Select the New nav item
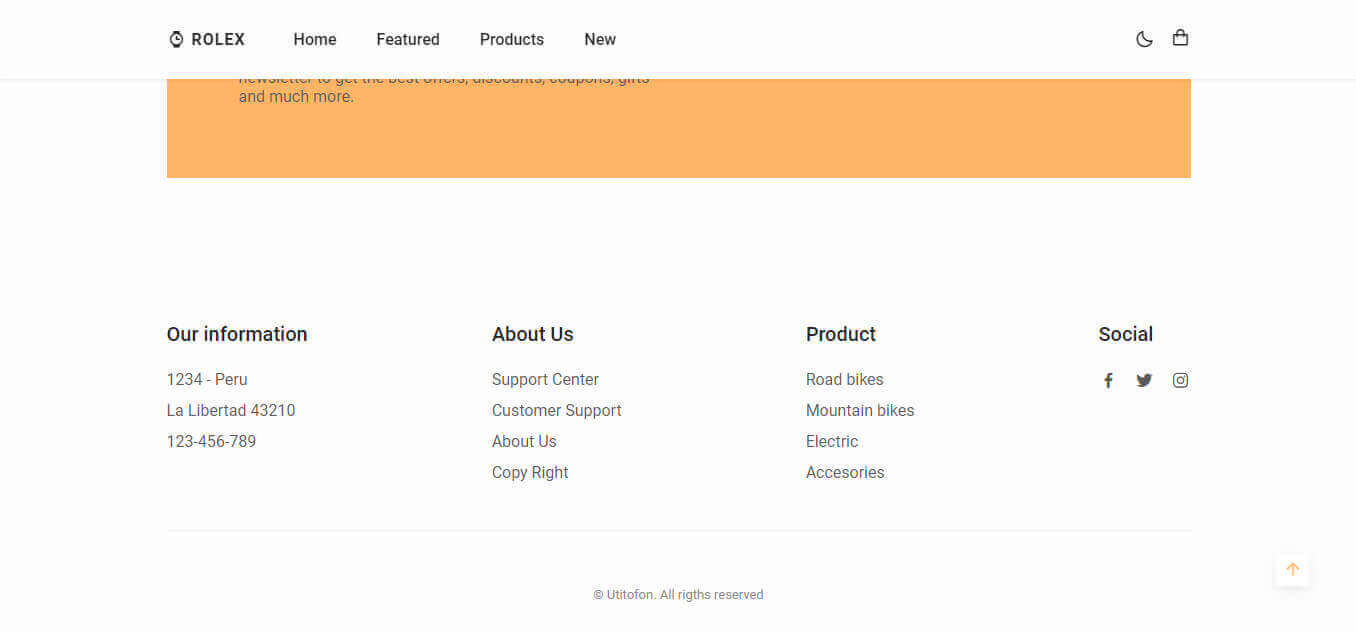The width and height of the screenshot is (1356, 633). coord(600,39)
